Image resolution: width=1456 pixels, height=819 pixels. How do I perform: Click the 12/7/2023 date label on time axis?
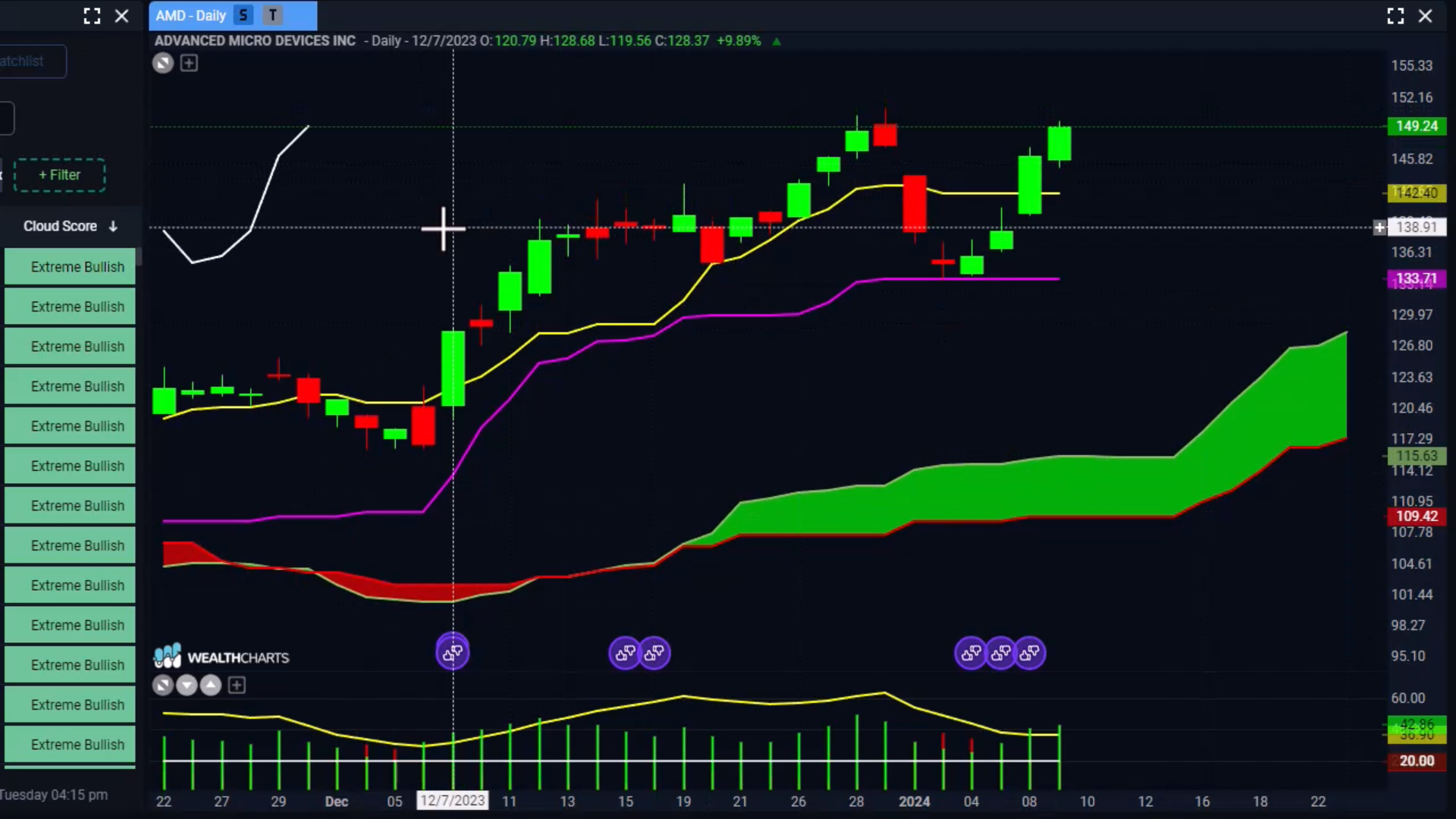tap(453, 801)
